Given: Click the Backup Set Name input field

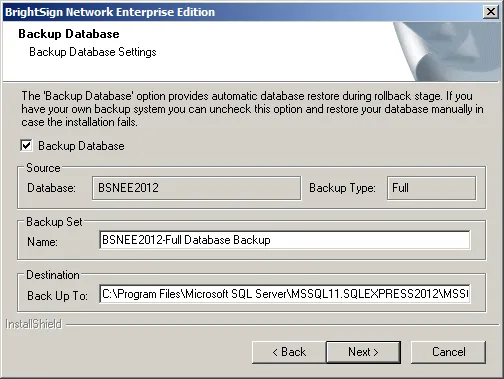Looking at the screenshot, I should click(285, 240).
